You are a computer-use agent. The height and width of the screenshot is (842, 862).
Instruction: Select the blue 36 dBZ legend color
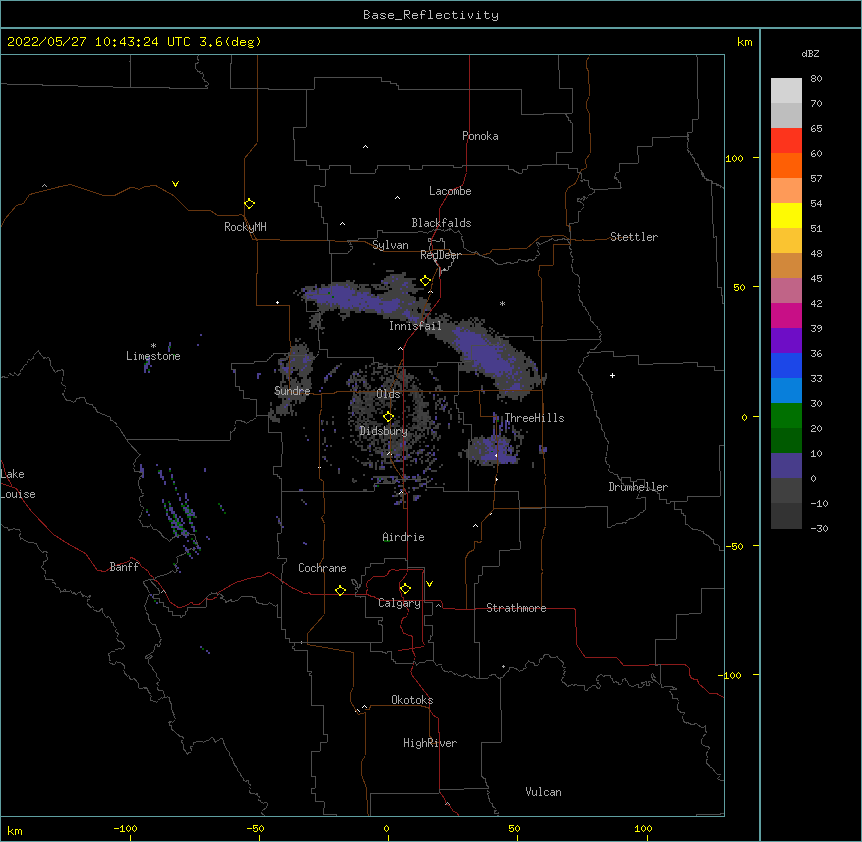(786, 365)
